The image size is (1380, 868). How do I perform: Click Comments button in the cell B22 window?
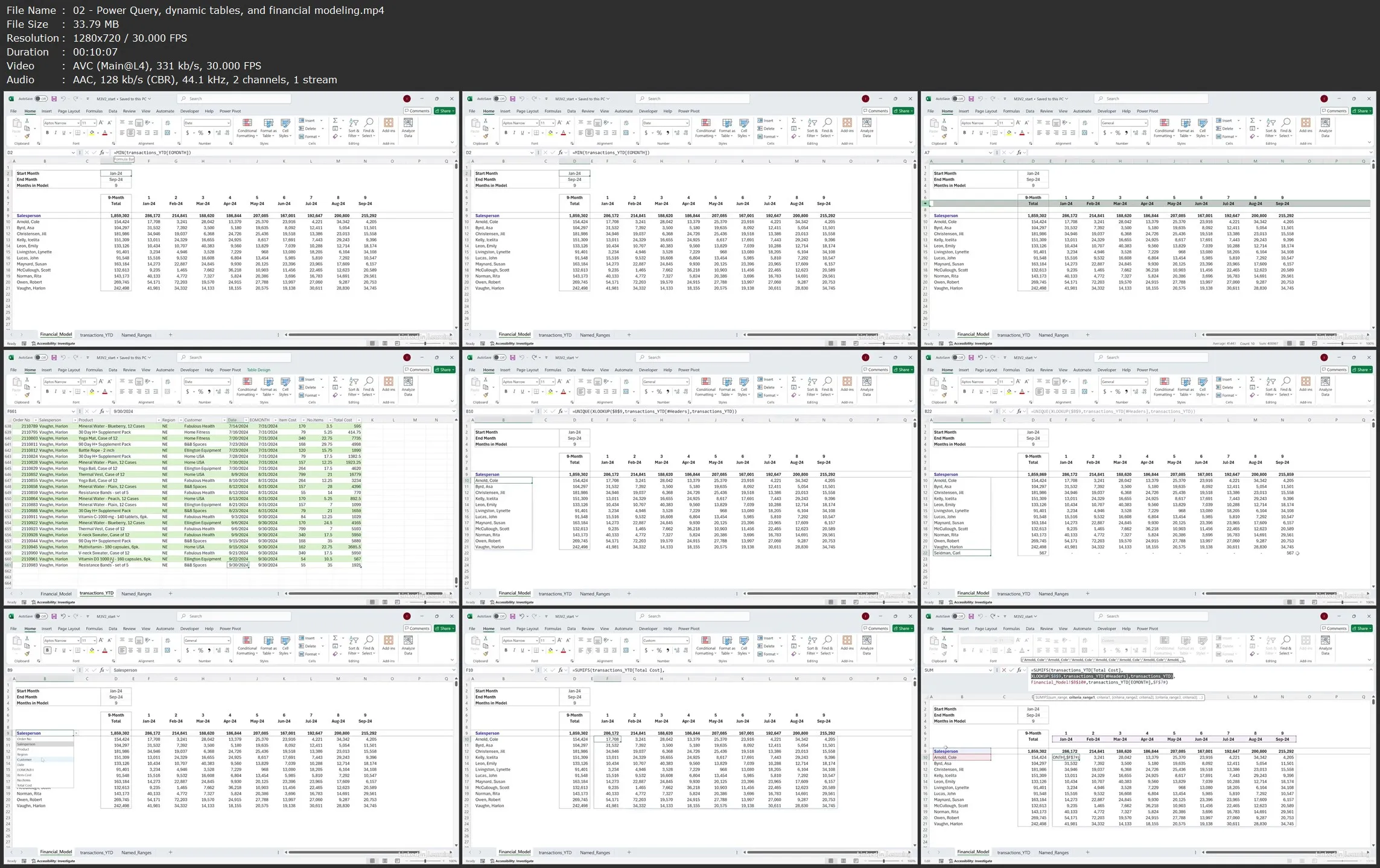(1334, 370)
